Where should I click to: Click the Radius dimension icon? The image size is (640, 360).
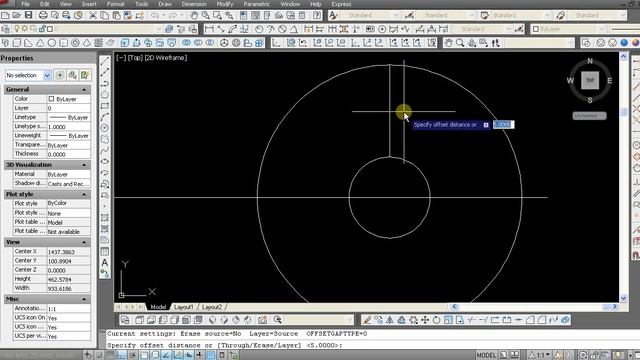click(x=259, y=29)
